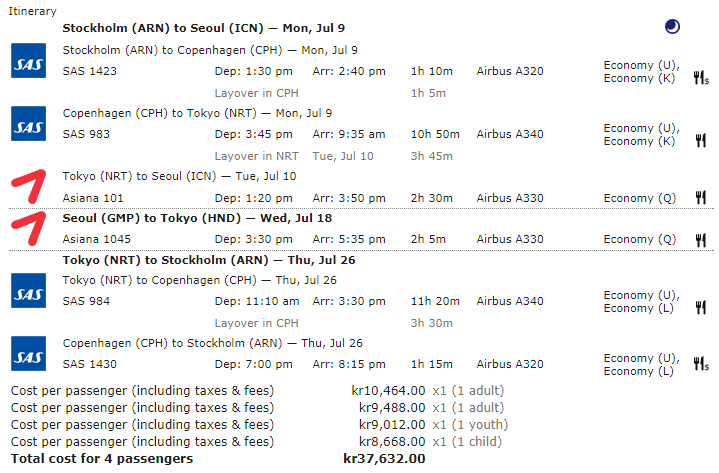Image resolution: width=719 pixels, height=473 pixels.
Task: Click the meal icon for SAS 1430
Action: coord(700,365)
